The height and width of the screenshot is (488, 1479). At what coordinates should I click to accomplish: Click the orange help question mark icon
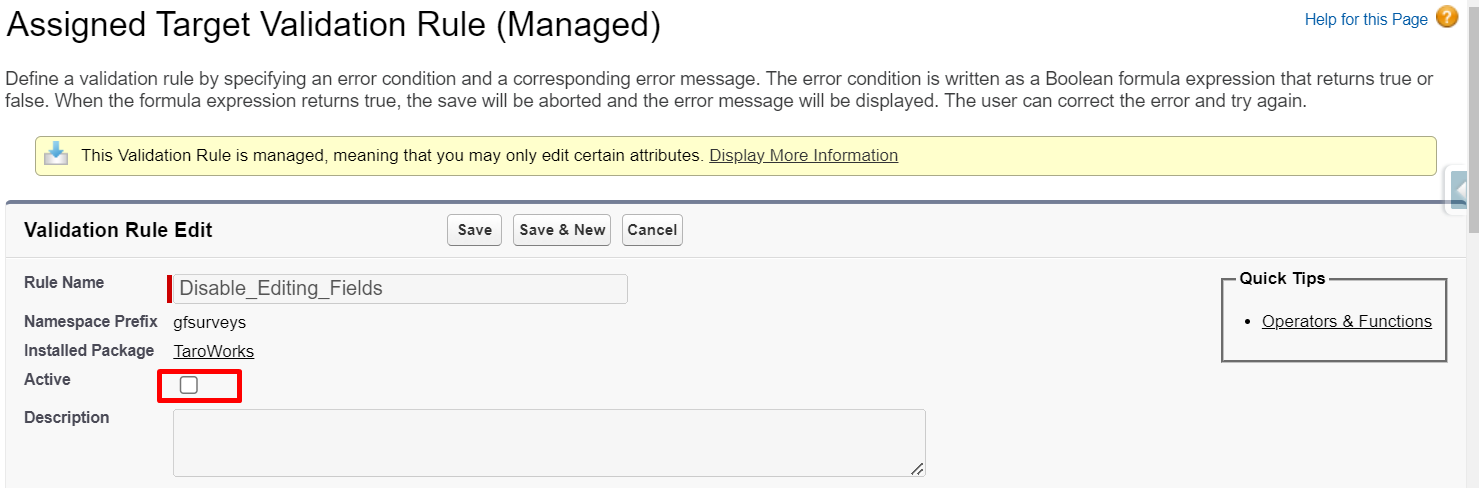point(1446,18)
